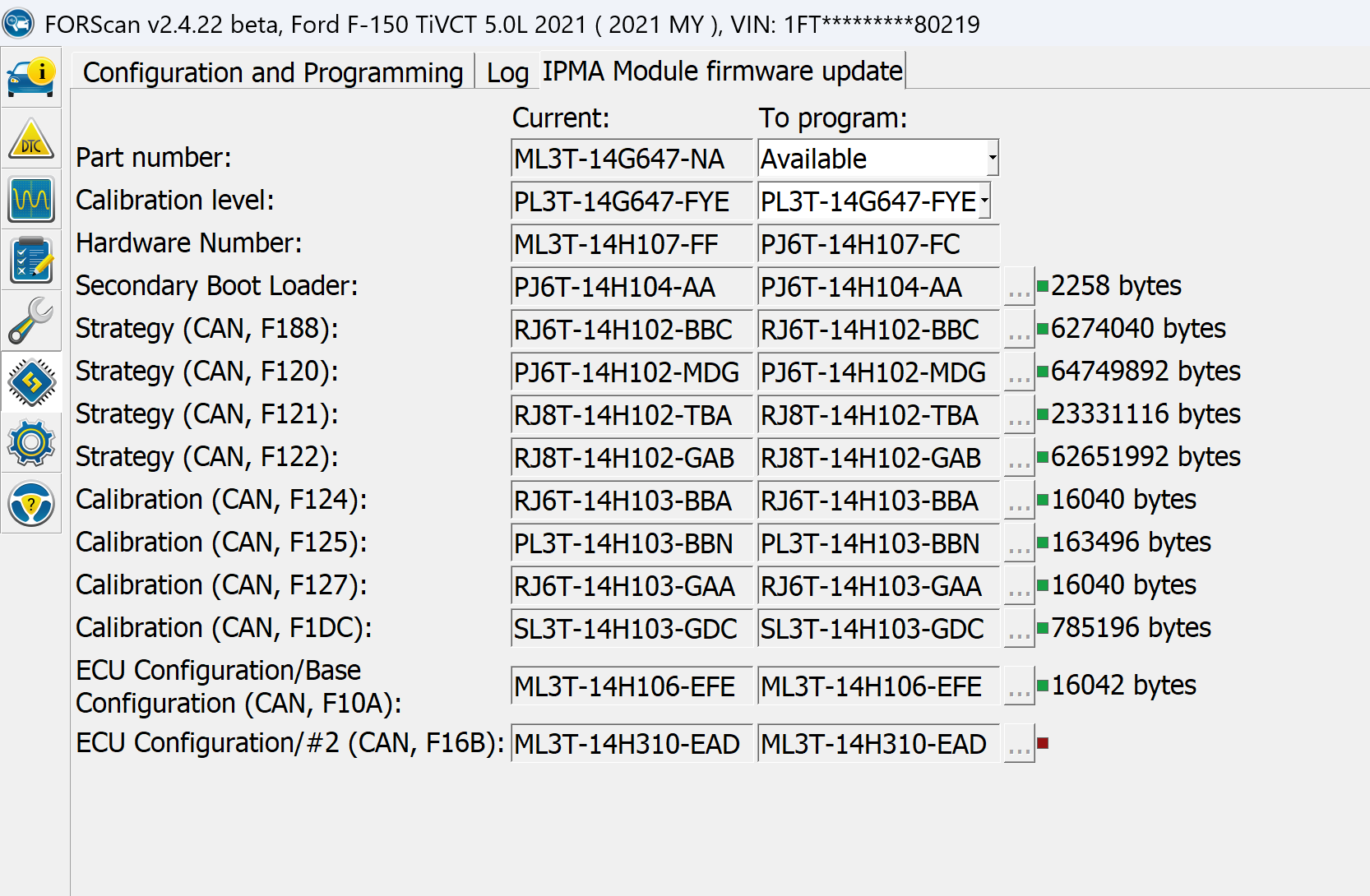Click the 16042 bytes size text
Screen dimensions: 1370x896
tap(1123, 686)
